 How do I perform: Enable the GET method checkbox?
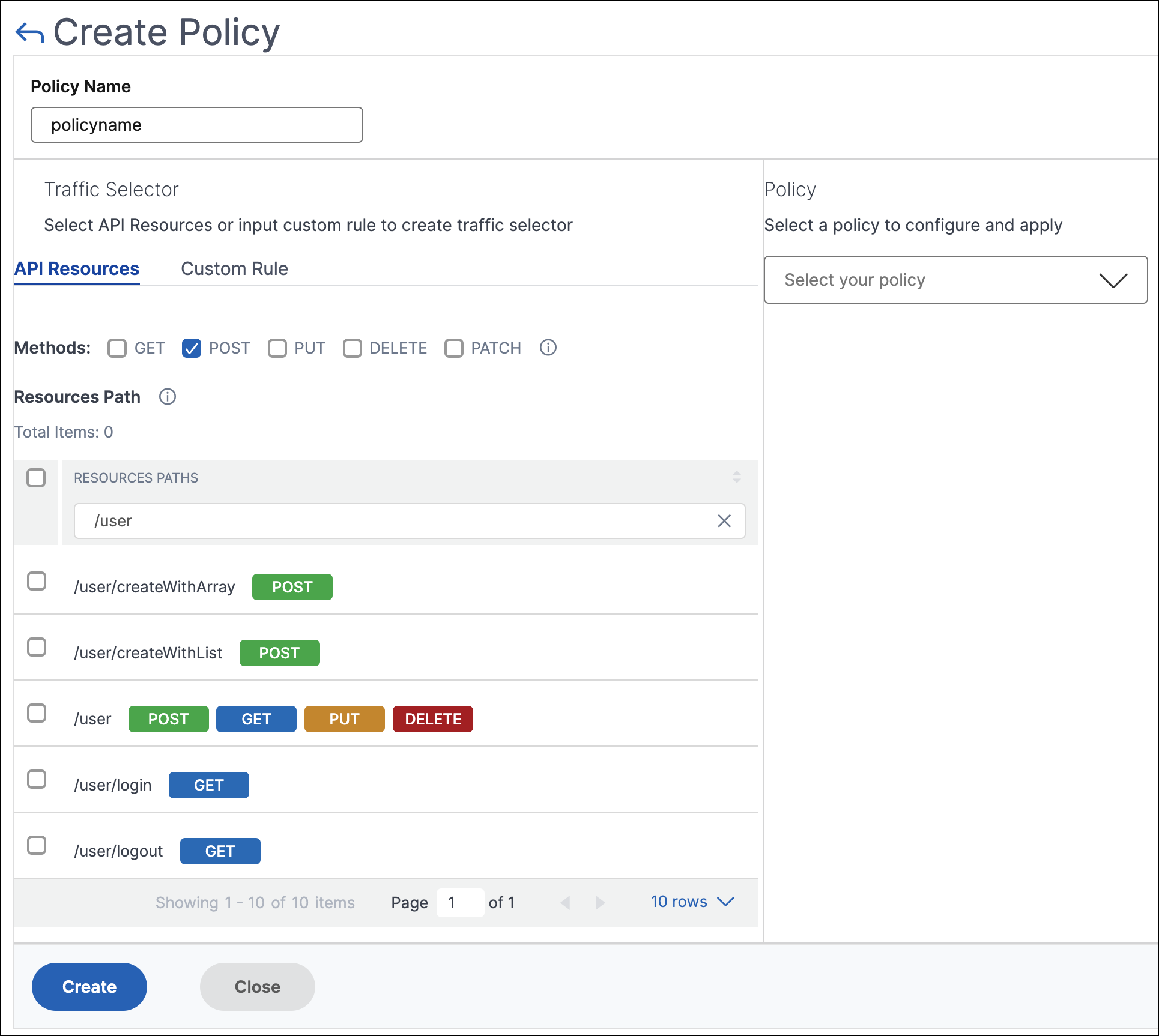coord(117,348)
